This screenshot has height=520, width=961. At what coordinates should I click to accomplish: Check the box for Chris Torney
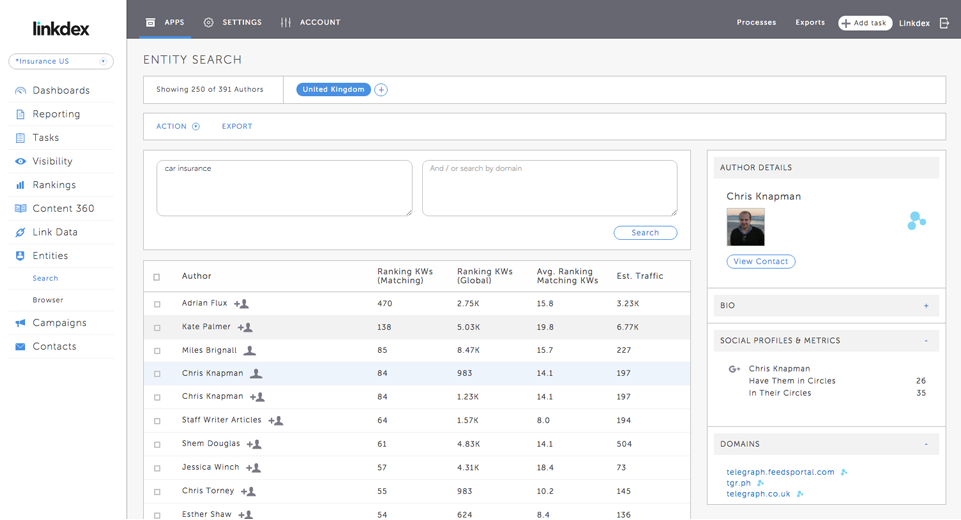[157, 492]
